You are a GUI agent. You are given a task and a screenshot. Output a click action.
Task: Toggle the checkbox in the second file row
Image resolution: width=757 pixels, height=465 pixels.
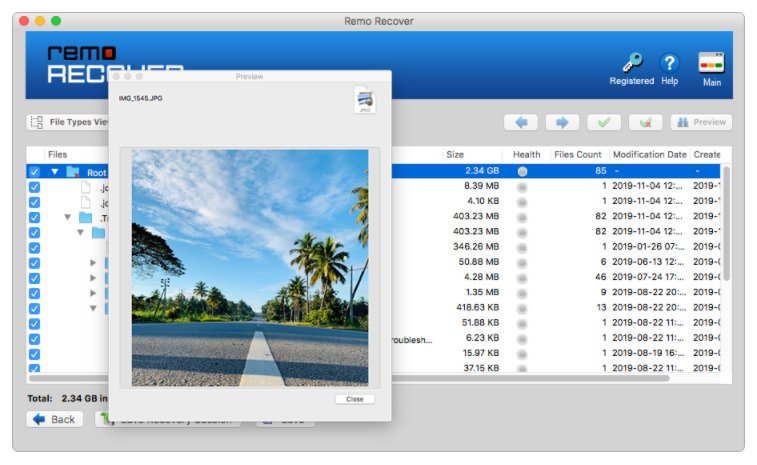point(35,202)
